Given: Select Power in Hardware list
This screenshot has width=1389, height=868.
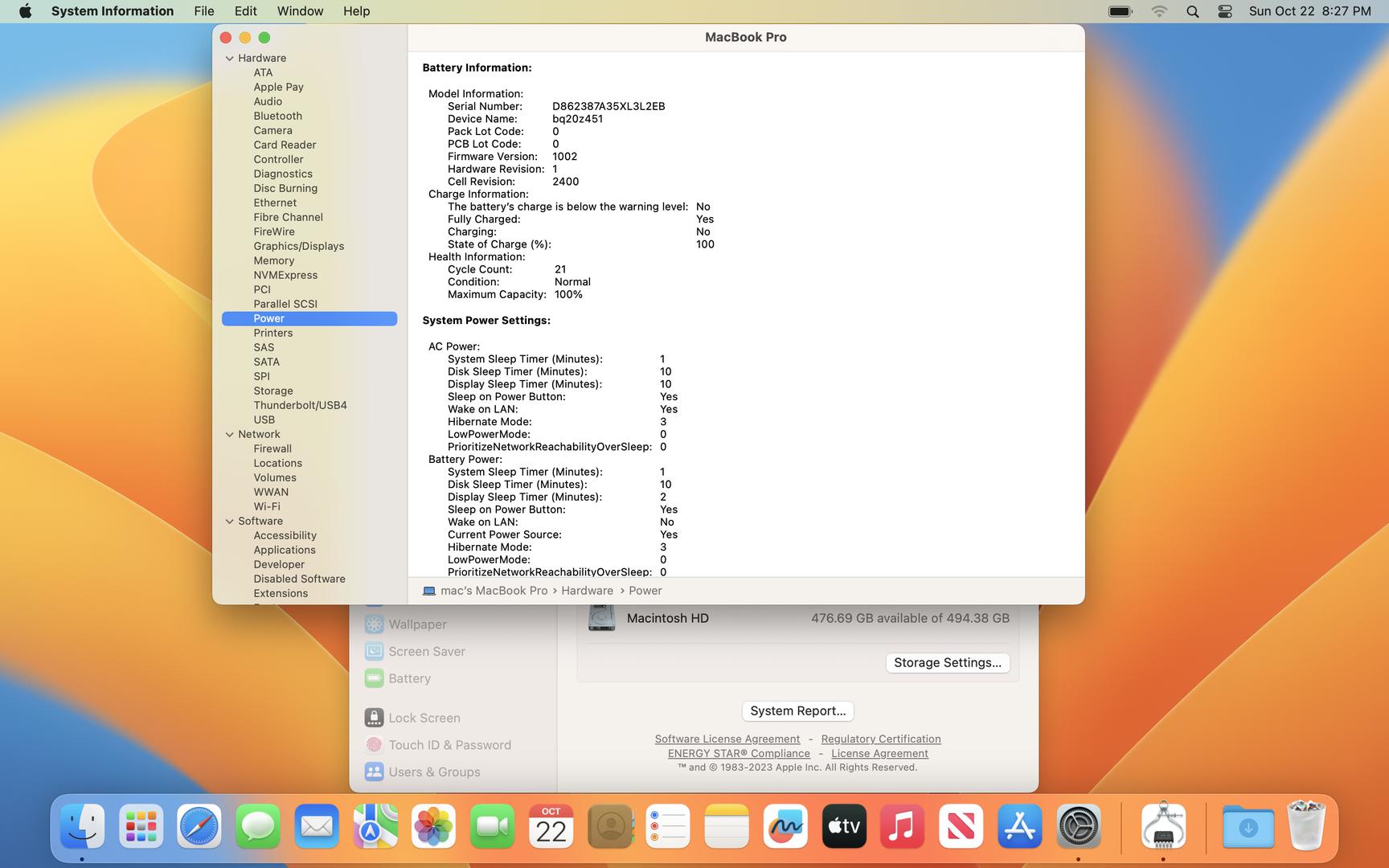Looking at the screenshot, I should coord(309,318).
